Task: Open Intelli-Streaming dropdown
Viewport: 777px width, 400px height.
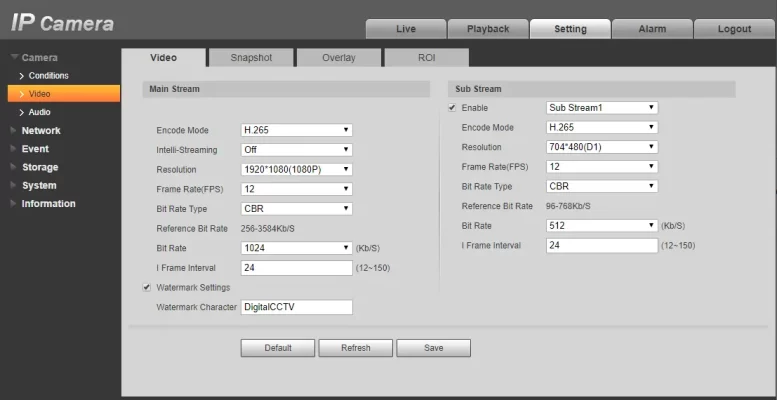Action: click(x=296, y=150)
